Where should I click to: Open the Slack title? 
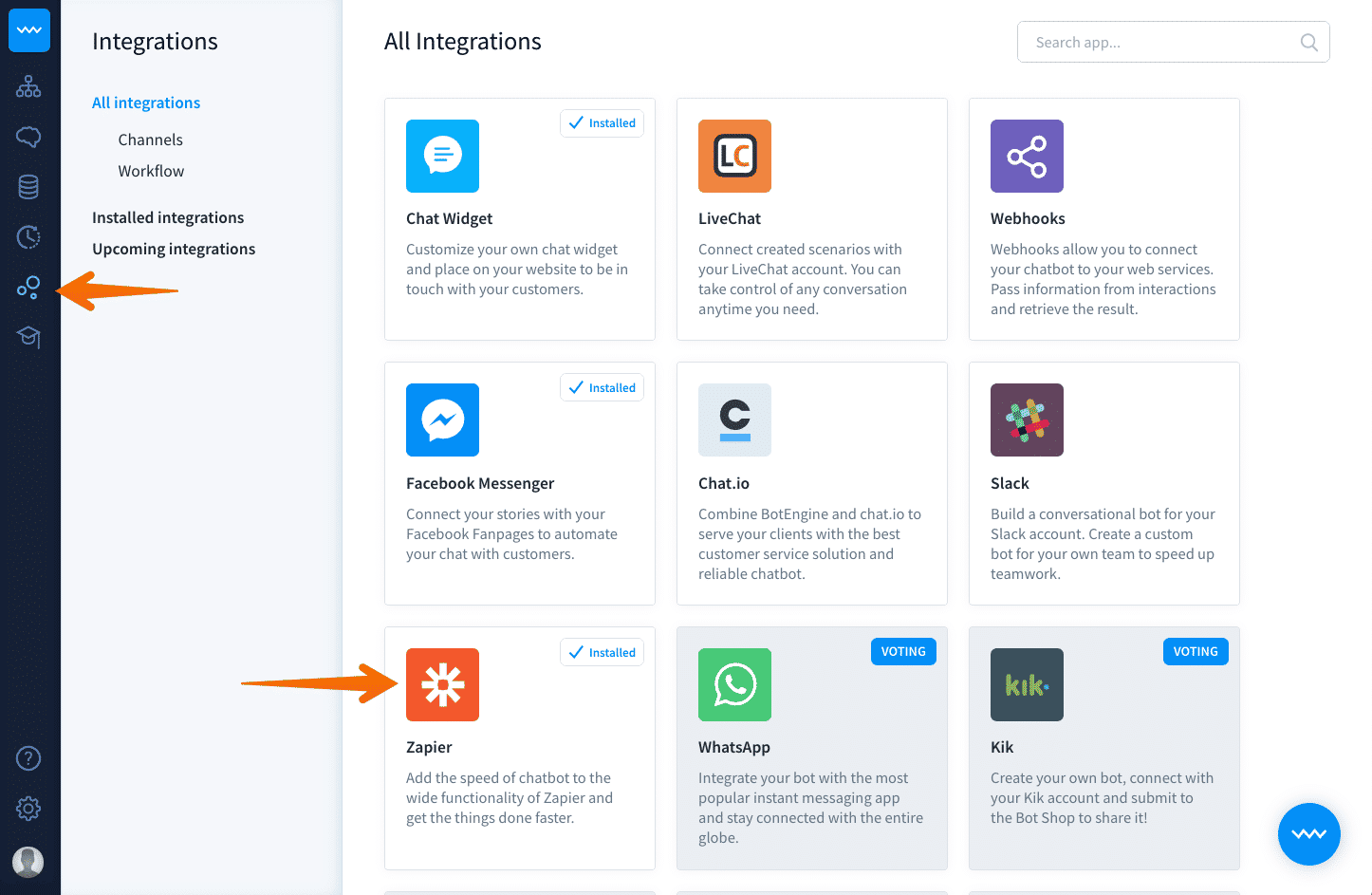tap(1010, 483)
